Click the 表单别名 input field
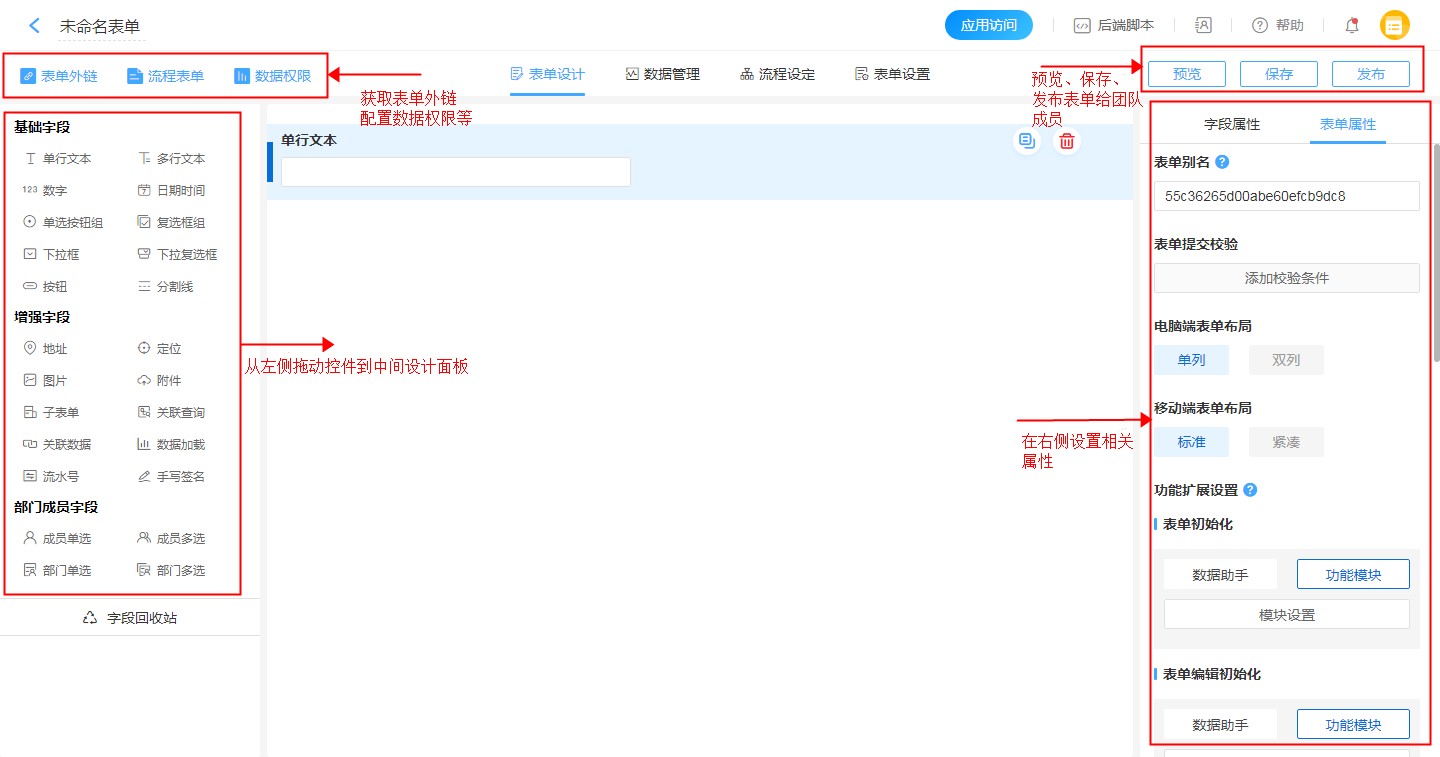The width and height of the screenshot is (1440, 757). click(x=1286, y=196)
